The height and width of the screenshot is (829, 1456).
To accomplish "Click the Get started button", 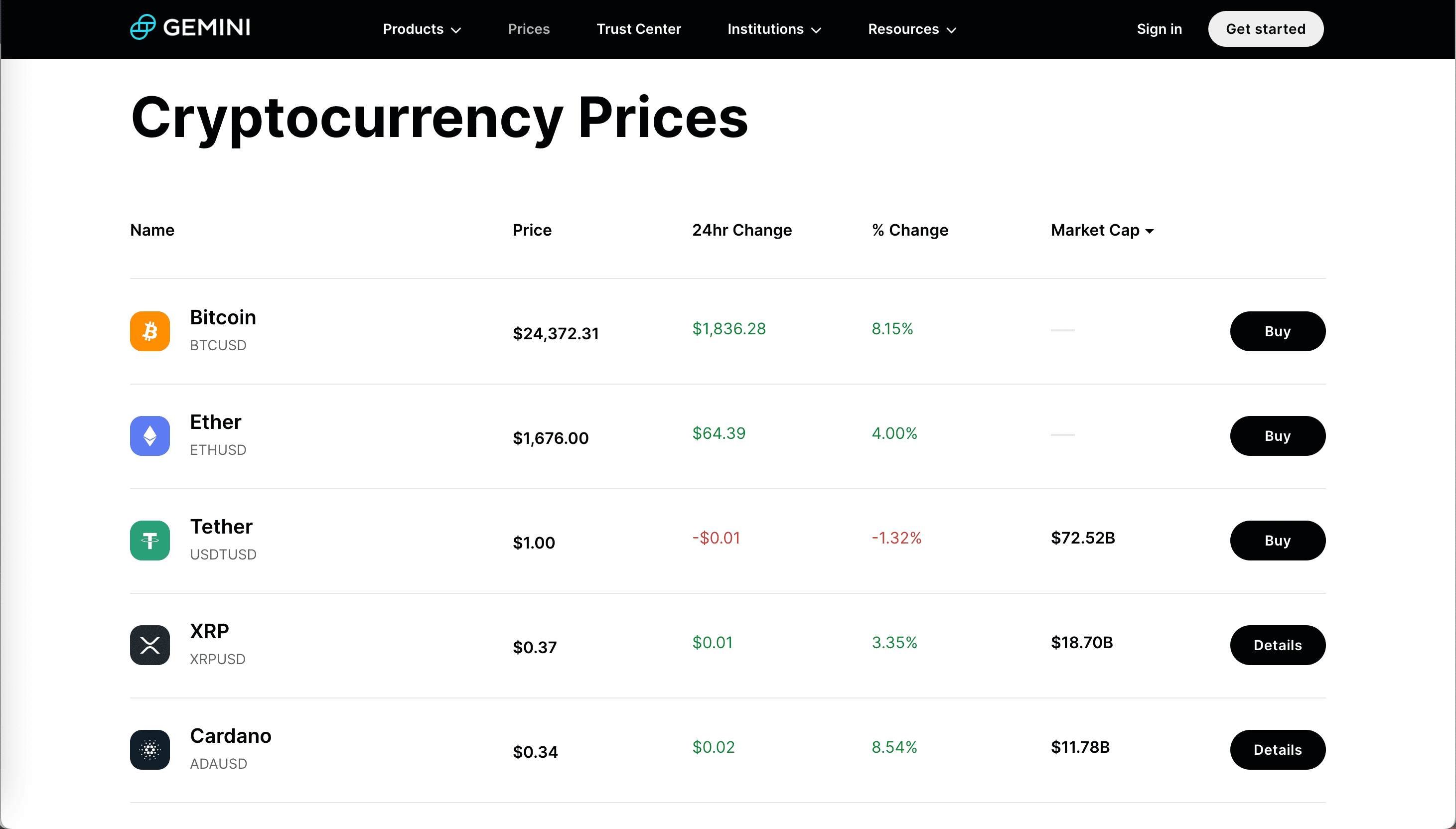I will [x=1265, y=29].
